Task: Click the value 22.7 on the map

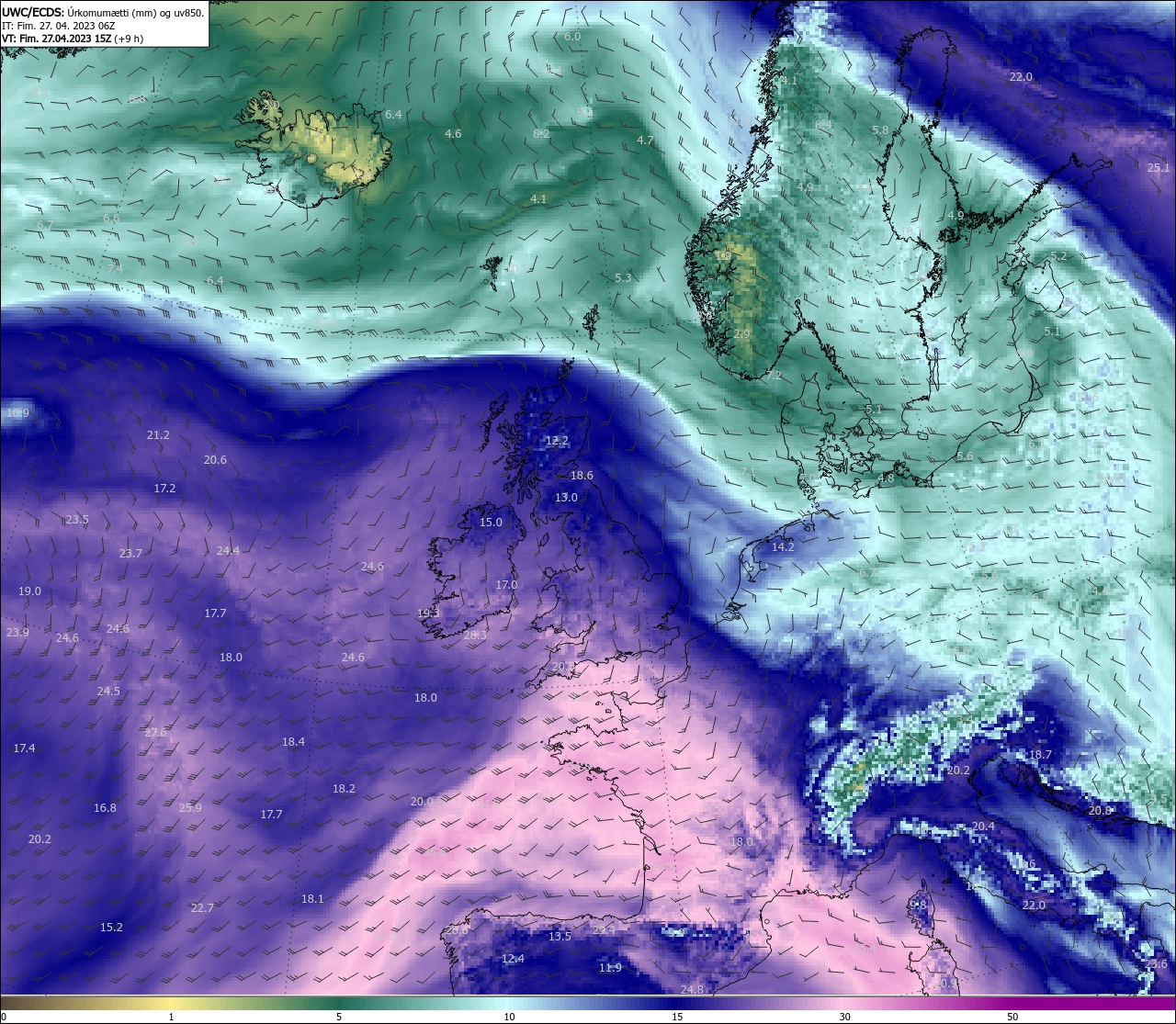Action: click(202, 908)
